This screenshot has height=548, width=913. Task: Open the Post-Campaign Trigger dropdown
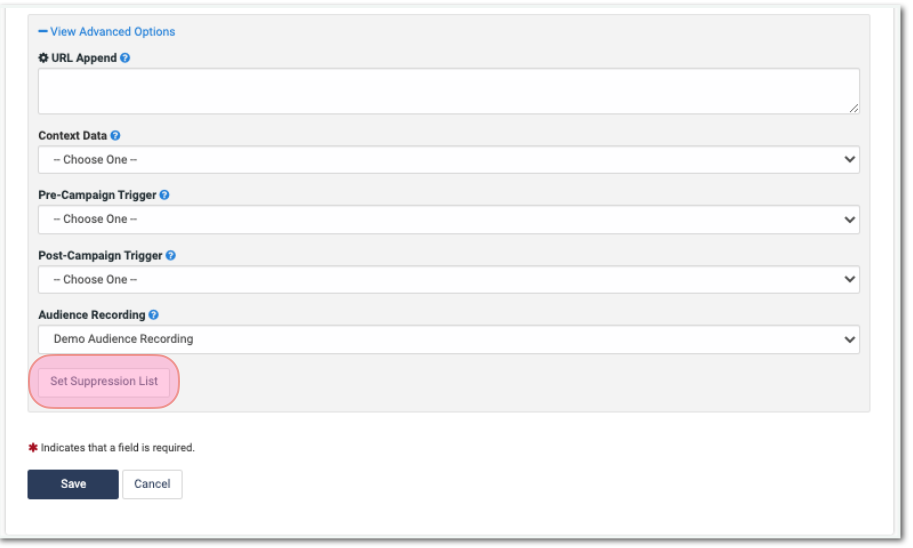(x=448, y=280)
